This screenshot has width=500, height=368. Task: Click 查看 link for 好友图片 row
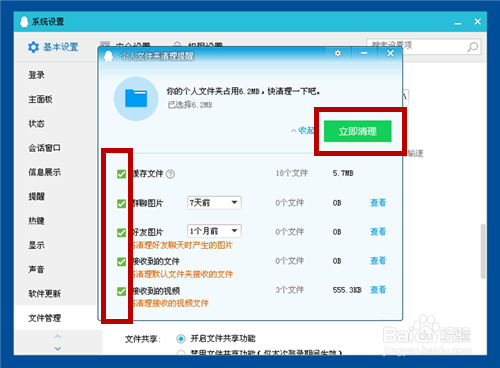click(378, 232)
